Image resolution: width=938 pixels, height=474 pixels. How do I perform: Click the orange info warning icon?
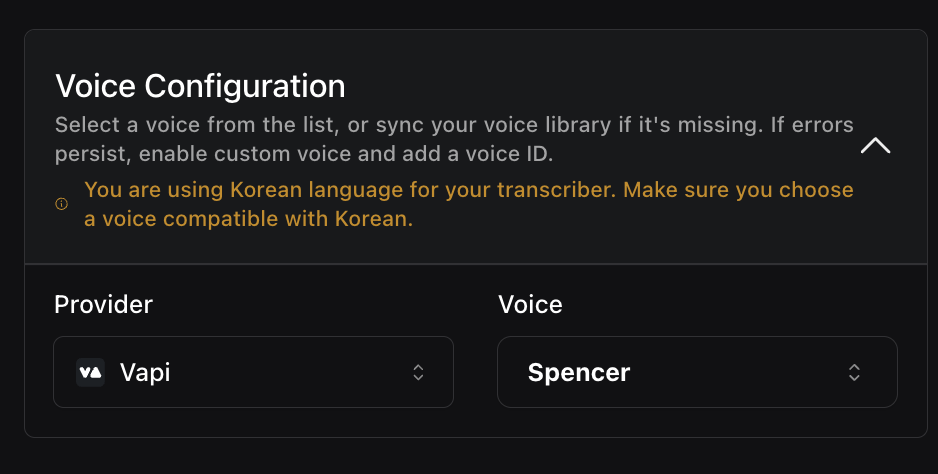coord(62,204)
